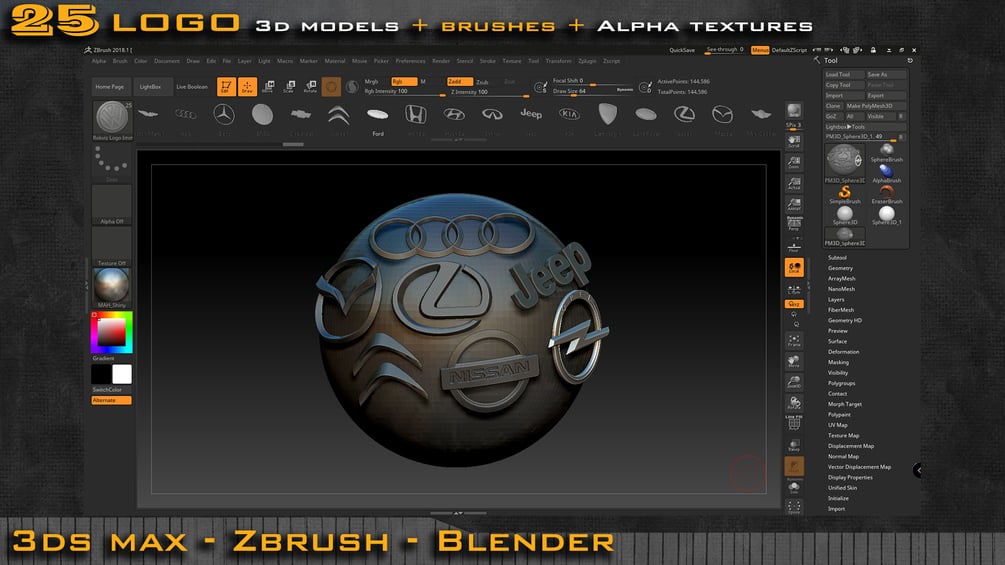
Task: Select the Mercedes star logo brush
Action: (224, 115)
